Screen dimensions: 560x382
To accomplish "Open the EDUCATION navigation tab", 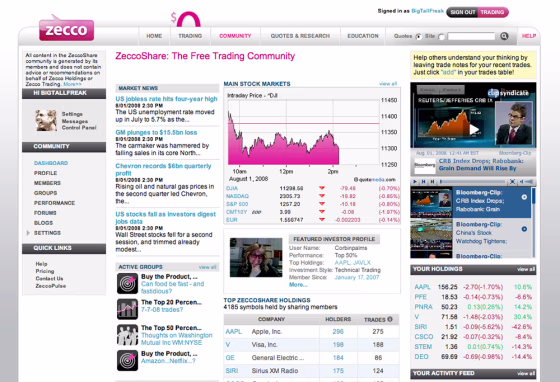I will click(x=363, y=36).
